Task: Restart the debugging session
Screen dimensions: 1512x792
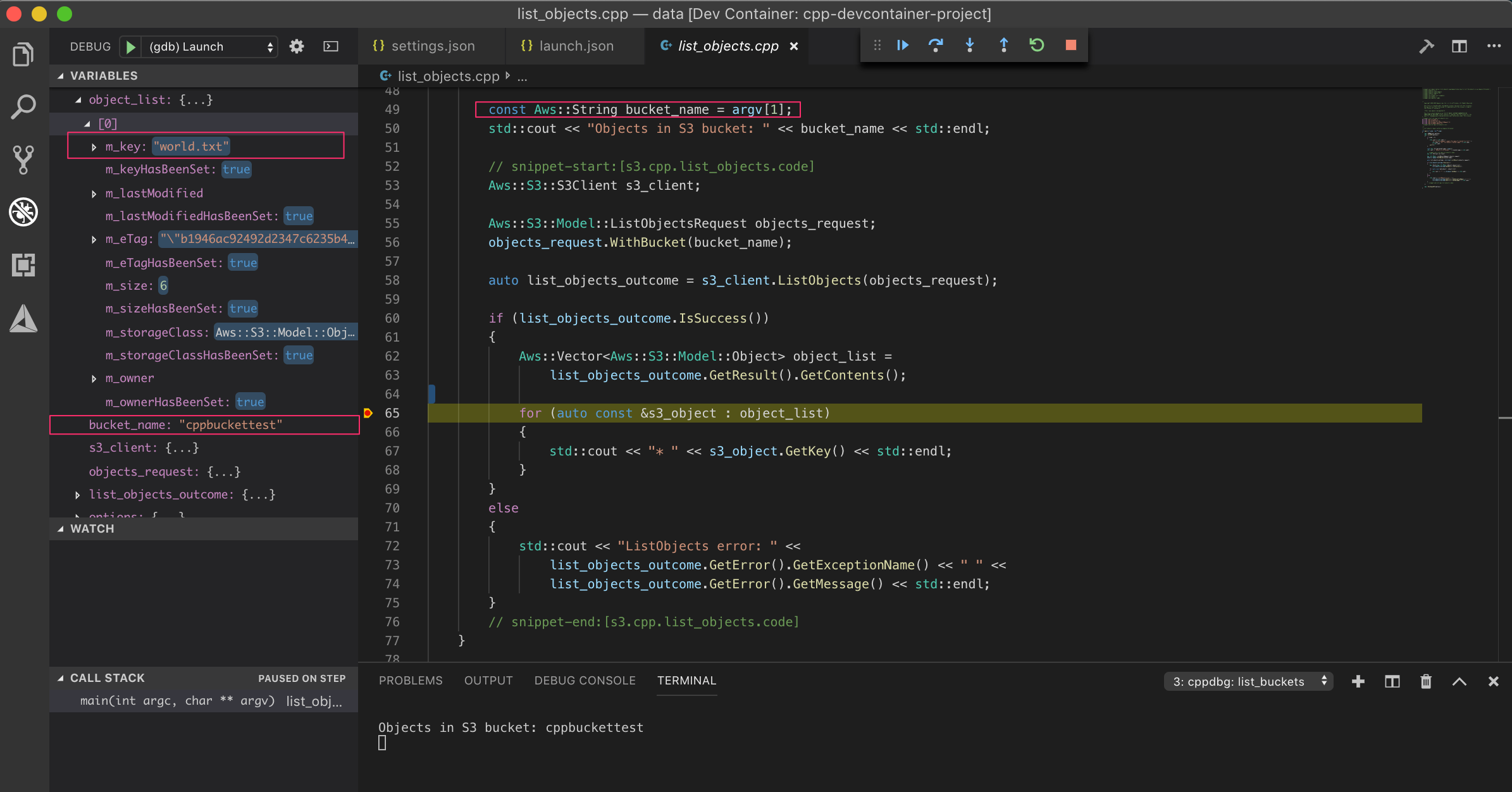Action: 1037,46
